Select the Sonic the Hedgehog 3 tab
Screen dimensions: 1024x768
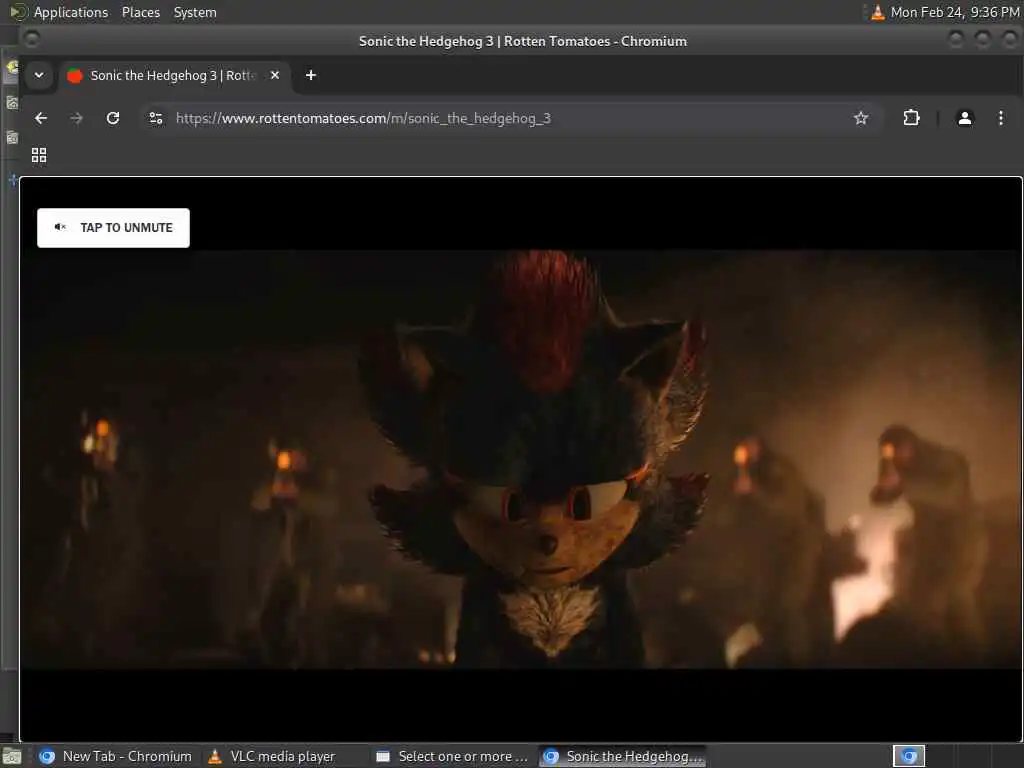coord(175,75)
